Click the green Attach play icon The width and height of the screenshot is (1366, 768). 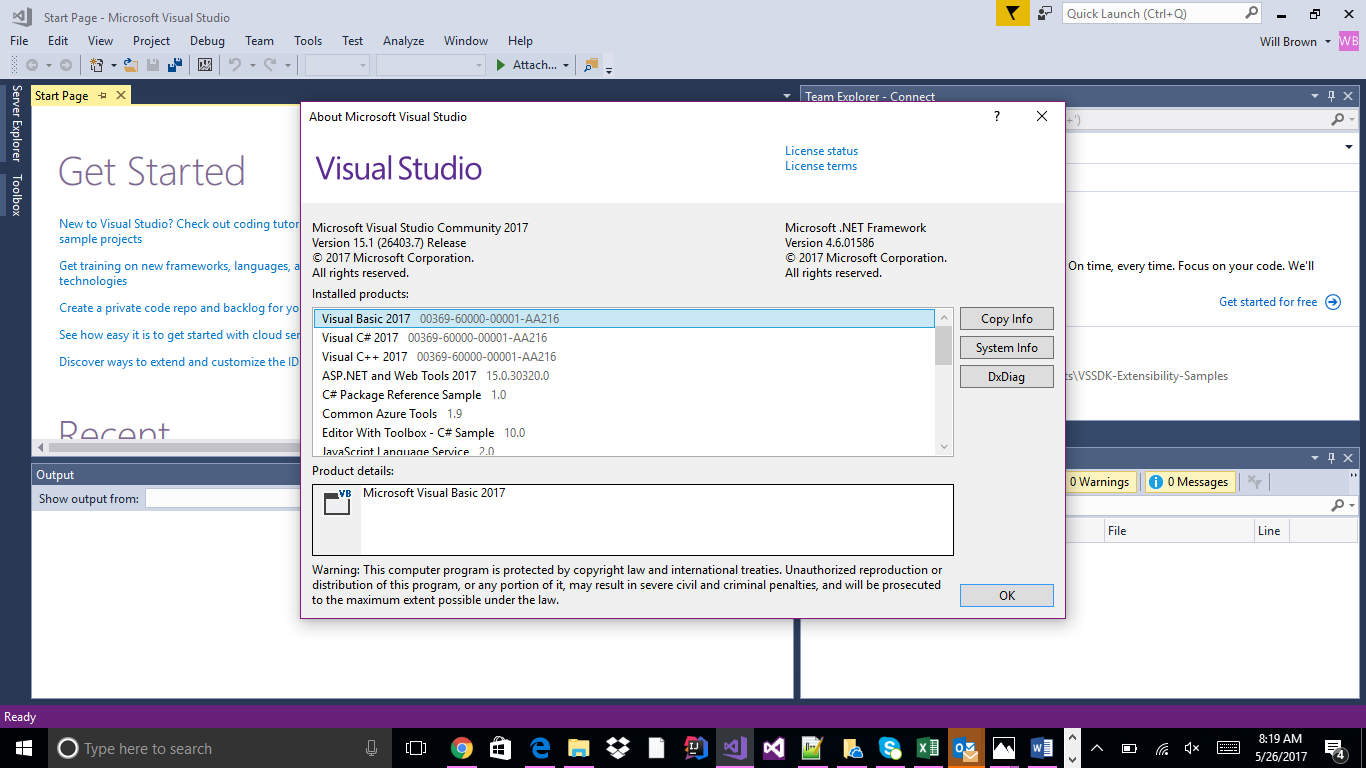tap(501, 65)
